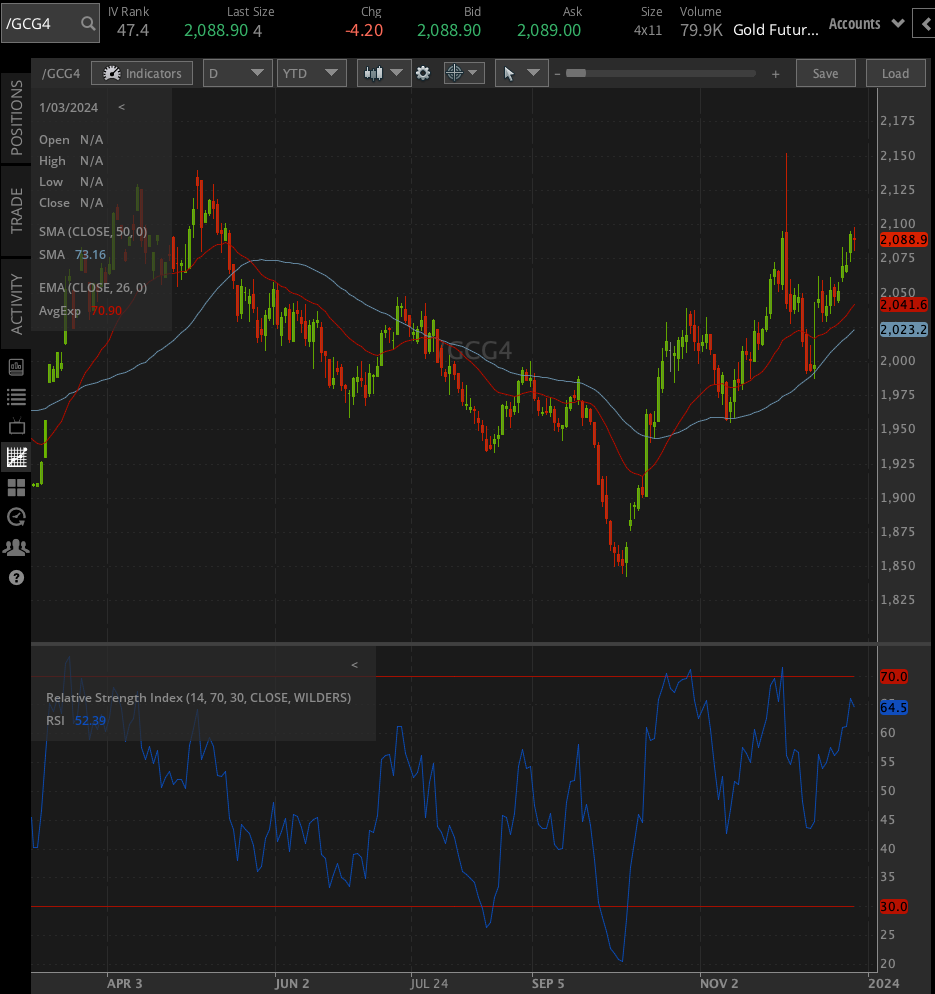Open the help question mark icon
935x994 pixels.
pyautogui.click(x=14, y=578)
